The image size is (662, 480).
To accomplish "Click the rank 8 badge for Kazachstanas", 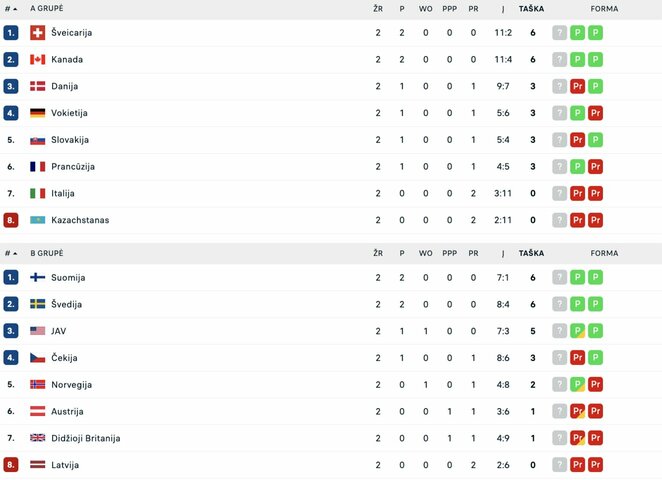I will pyautogui.click(x=11, y=220).
